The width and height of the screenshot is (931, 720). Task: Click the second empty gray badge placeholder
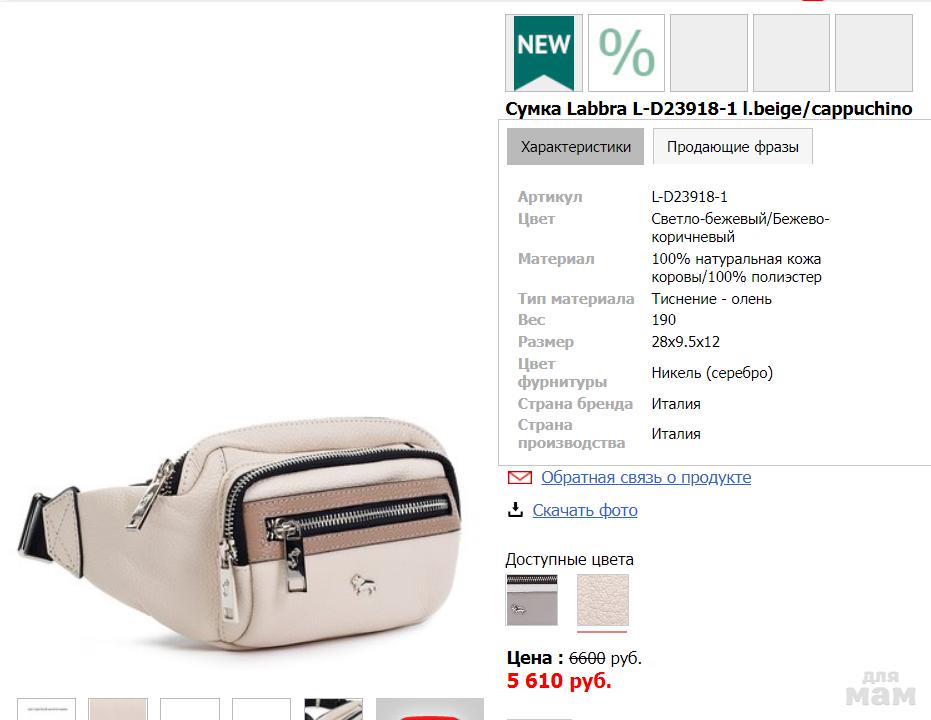(x=791, y=53)
